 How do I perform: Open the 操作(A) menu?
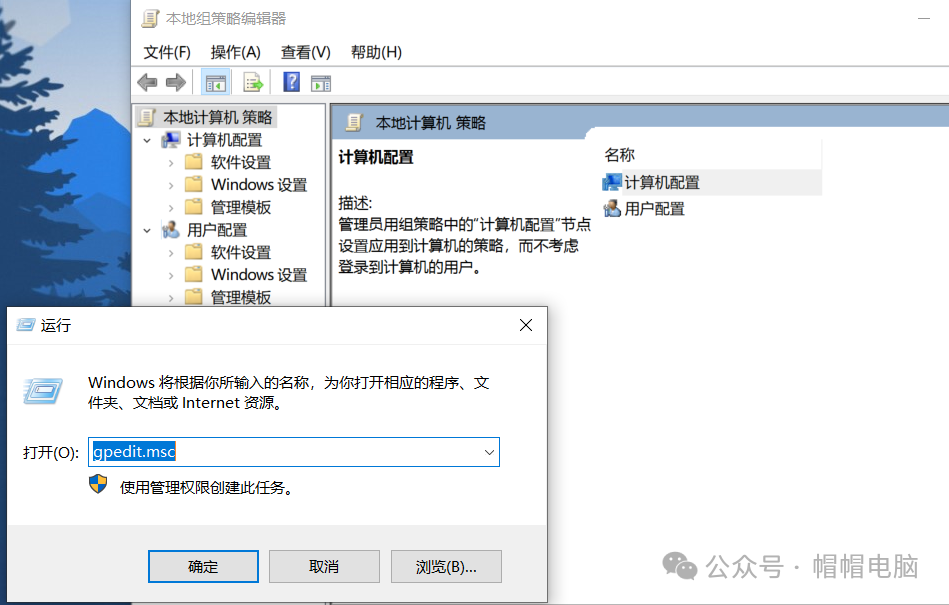235,52
